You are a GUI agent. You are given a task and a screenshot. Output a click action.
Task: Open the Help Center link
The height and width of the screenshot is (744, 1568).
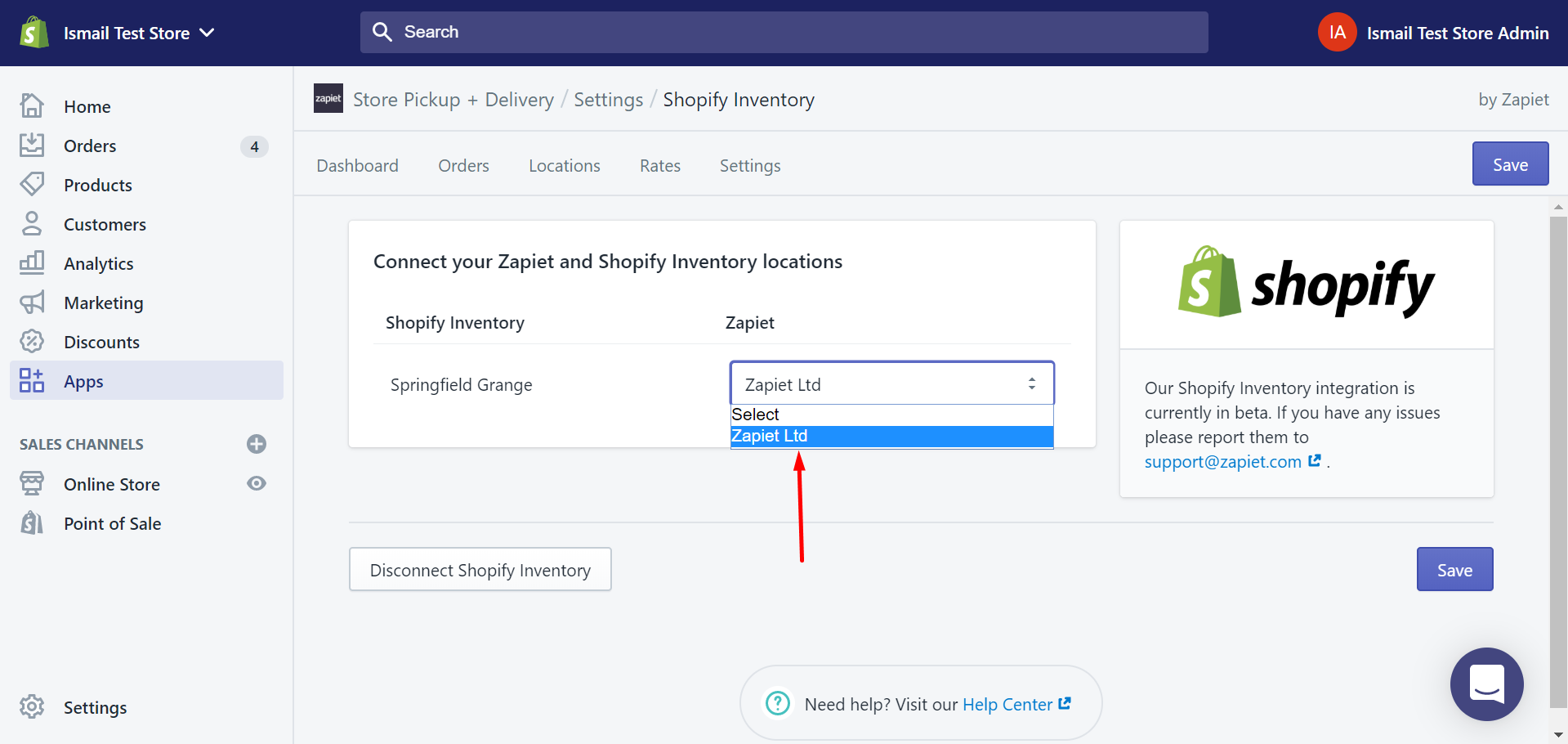(1007, 705)
